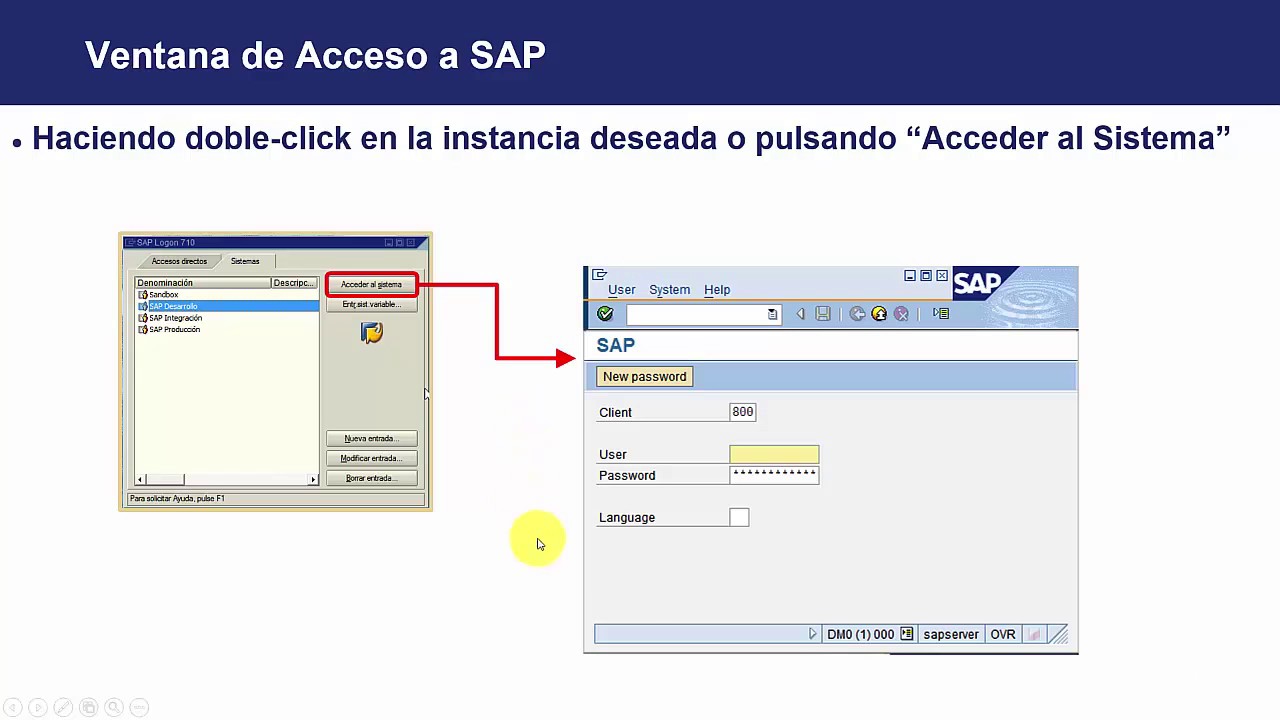1280x720 pixels.
Task: Click the Nueva entrada button
Action: (371, 439)
